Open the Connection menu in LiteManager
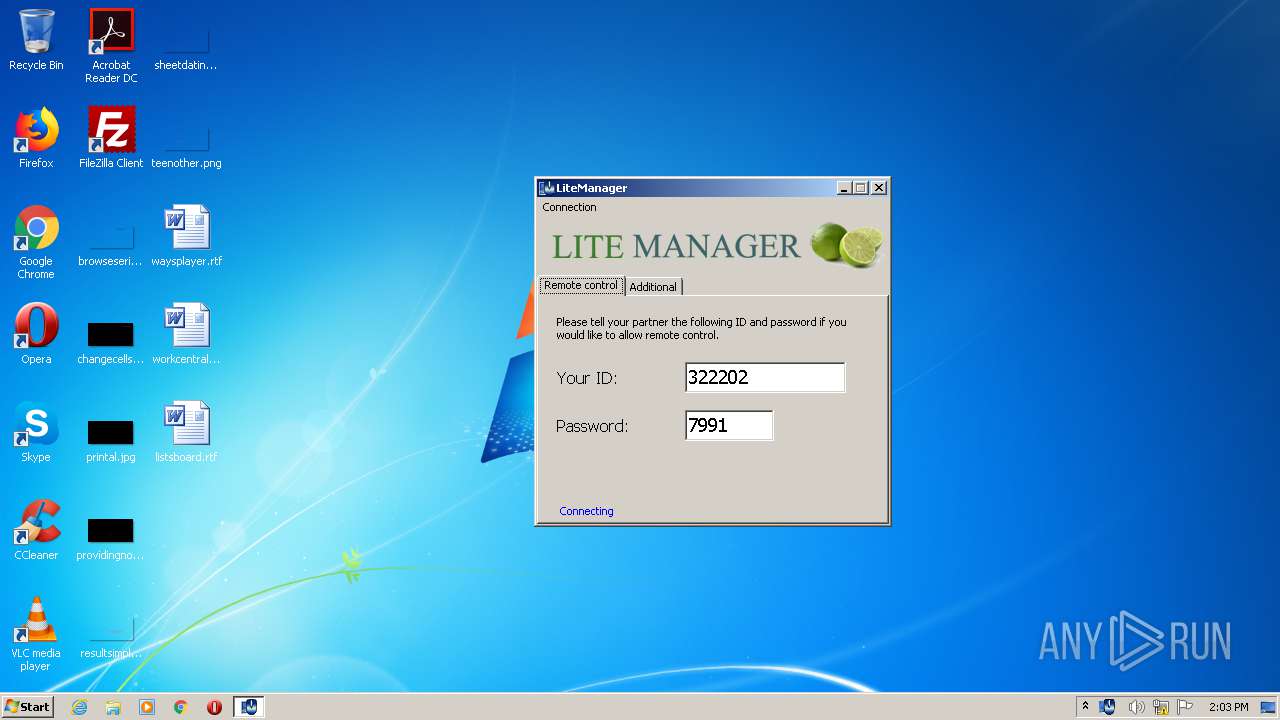This screenshot has height=720, width=1280. (x=569, y=207)
